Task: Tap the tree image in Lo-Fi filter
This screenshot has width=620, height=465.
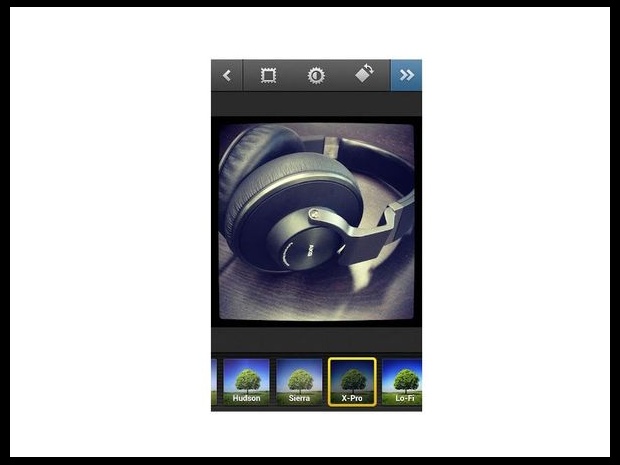Action: click(x=404, y=377)
